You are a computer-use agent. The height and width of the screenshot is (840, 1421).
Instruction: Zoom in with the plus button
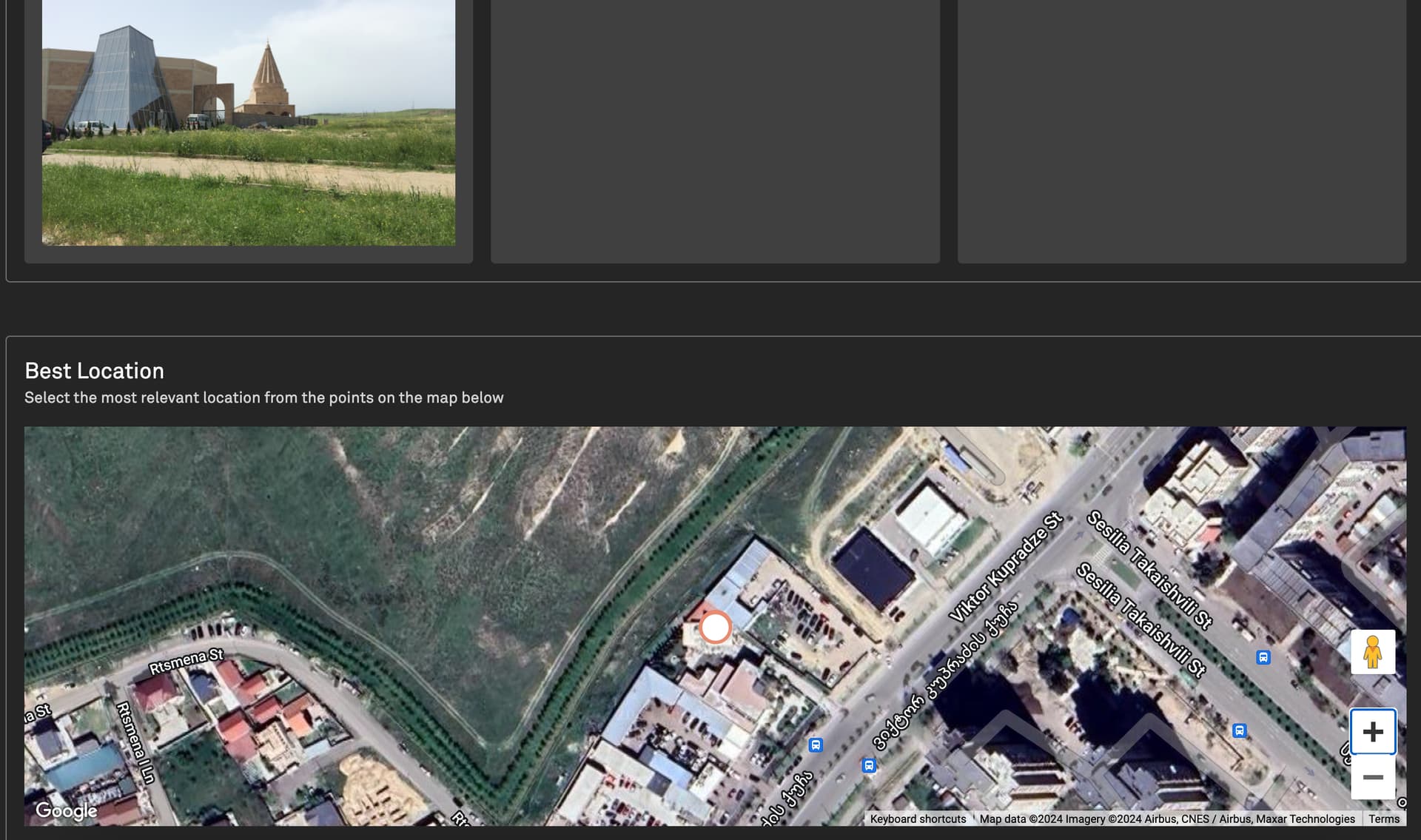1373,732
